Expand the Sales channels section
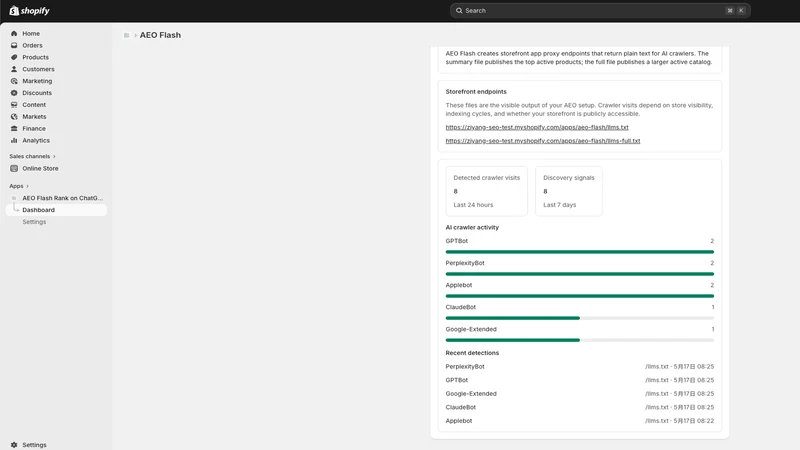800x450 pixels. (54, 157)
